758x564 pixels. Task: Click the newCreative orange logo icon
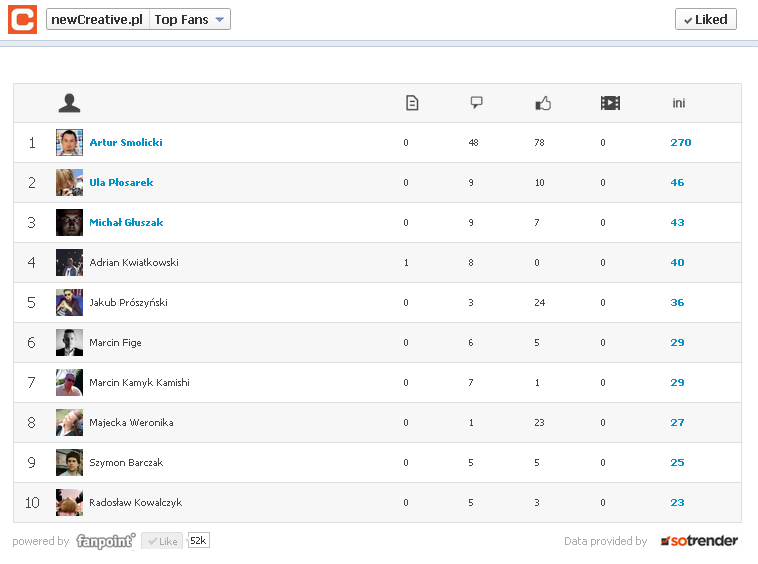[x=22, y=19]
